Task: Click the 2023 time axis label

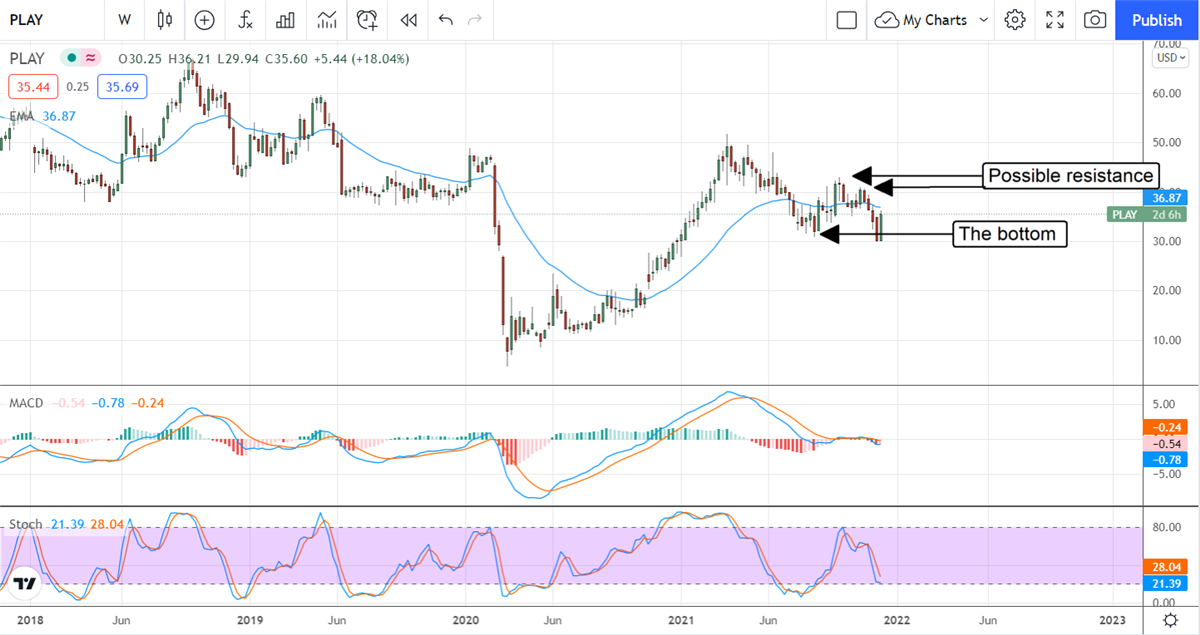Action: coord(1115,620)
